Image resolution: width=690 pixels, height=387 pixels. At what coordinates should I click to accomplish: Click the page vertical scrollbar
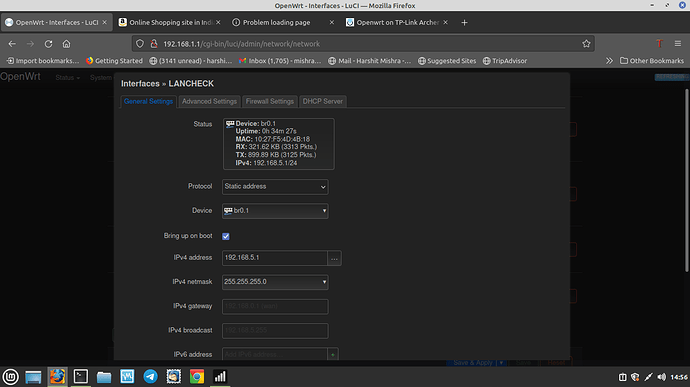point(687,181)
